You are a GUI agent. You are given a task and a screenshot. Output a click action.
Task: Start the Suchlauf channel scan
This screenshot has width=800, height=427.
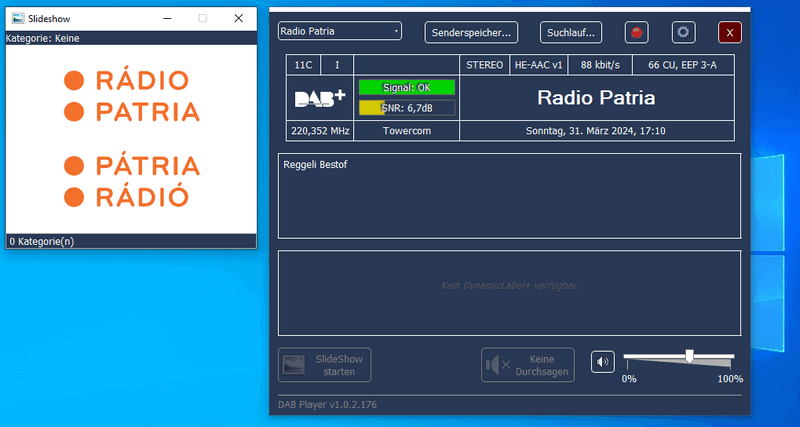pyautogui.click(x=571, y=33)
